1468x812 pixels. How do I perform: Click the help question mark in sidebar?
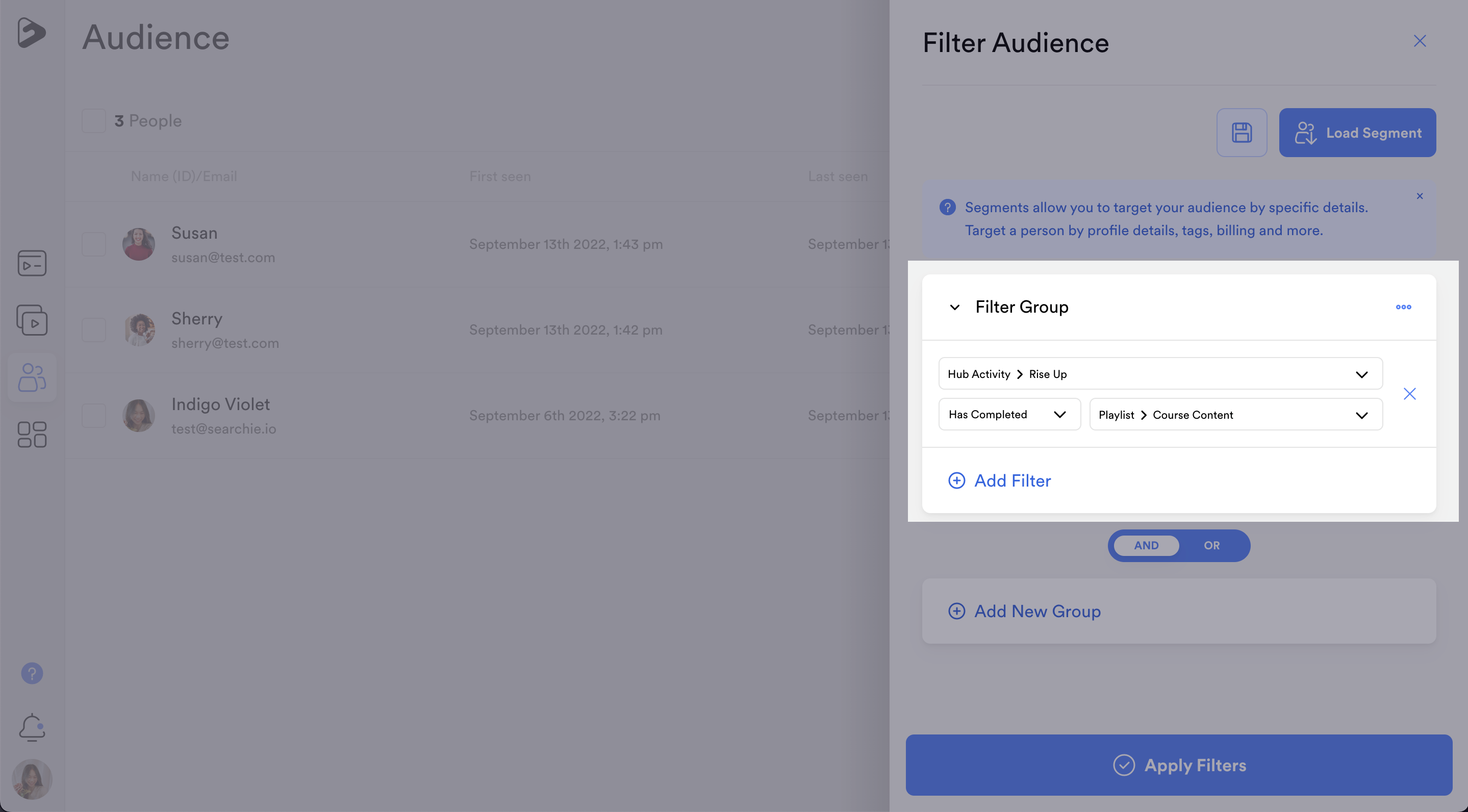tap(32, 673)
